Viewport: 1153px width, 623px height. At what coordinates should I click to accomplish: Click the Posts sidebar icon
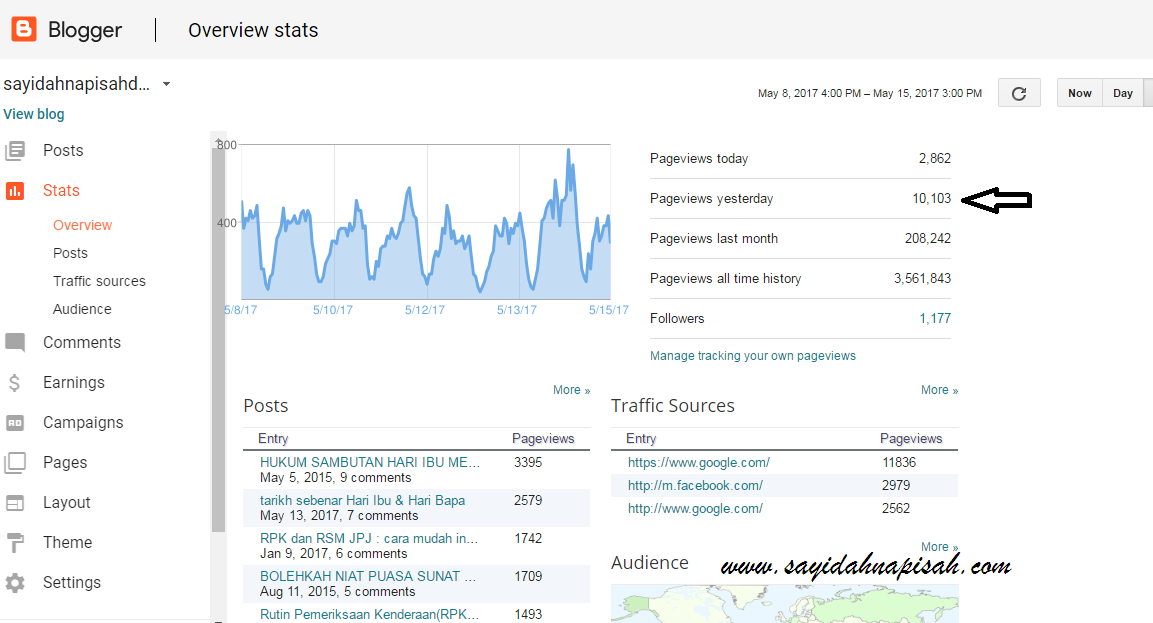tap(15, 151)
